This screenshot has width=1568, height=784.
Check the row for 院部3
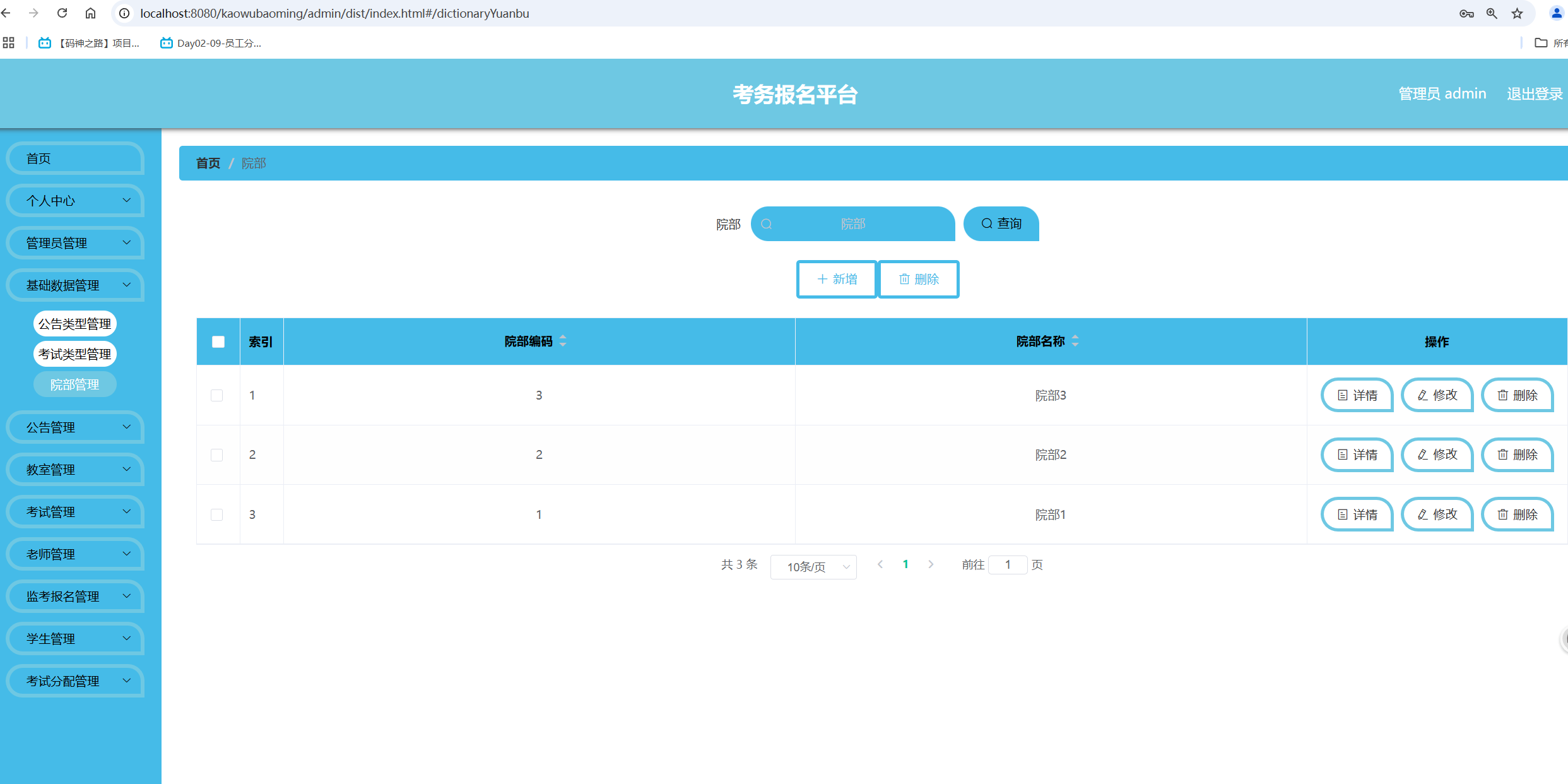[x=217, y=396]
